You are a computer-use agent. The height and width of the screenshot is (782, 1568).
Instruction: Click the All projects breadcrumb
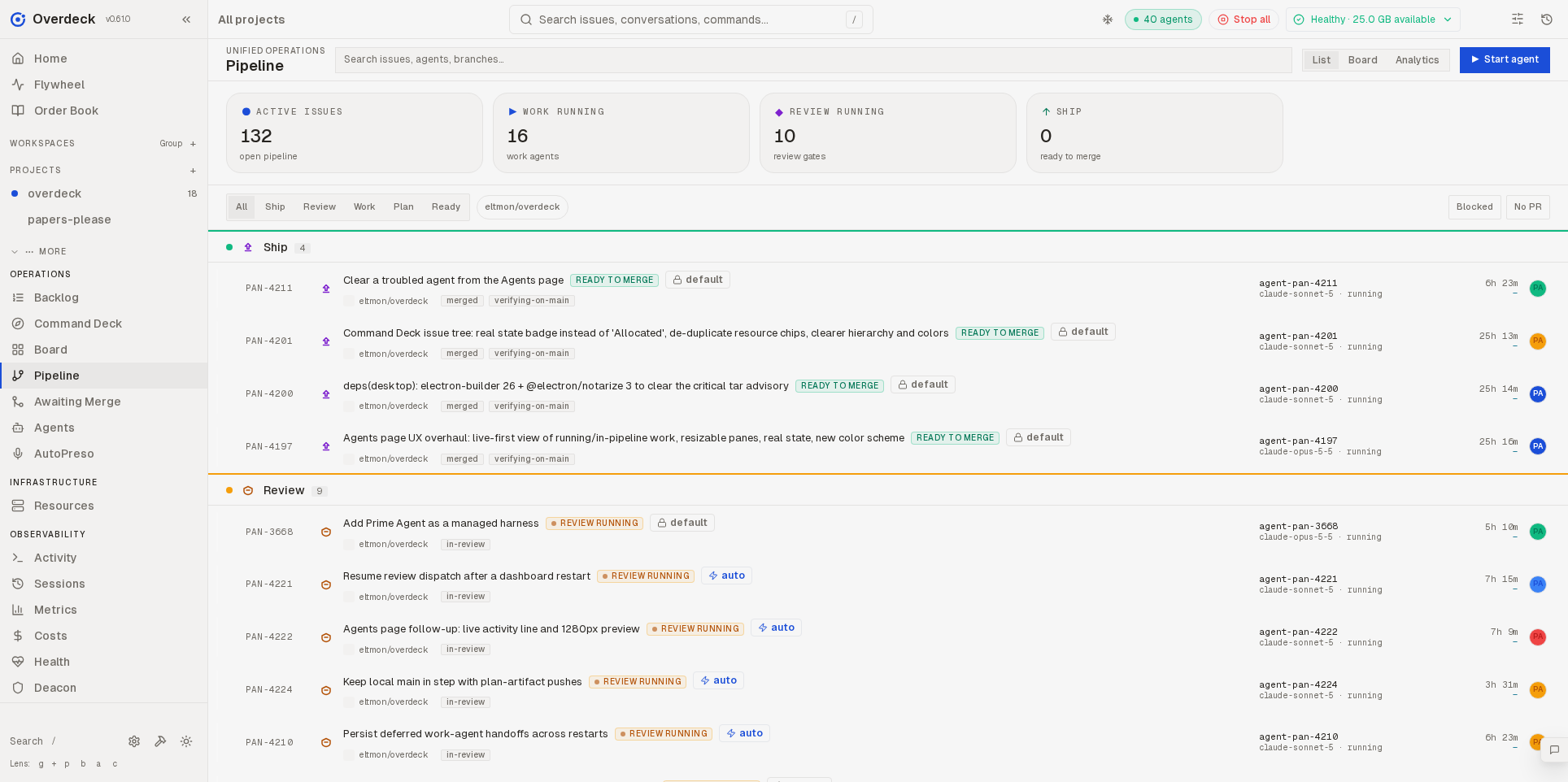pos(251,20)
